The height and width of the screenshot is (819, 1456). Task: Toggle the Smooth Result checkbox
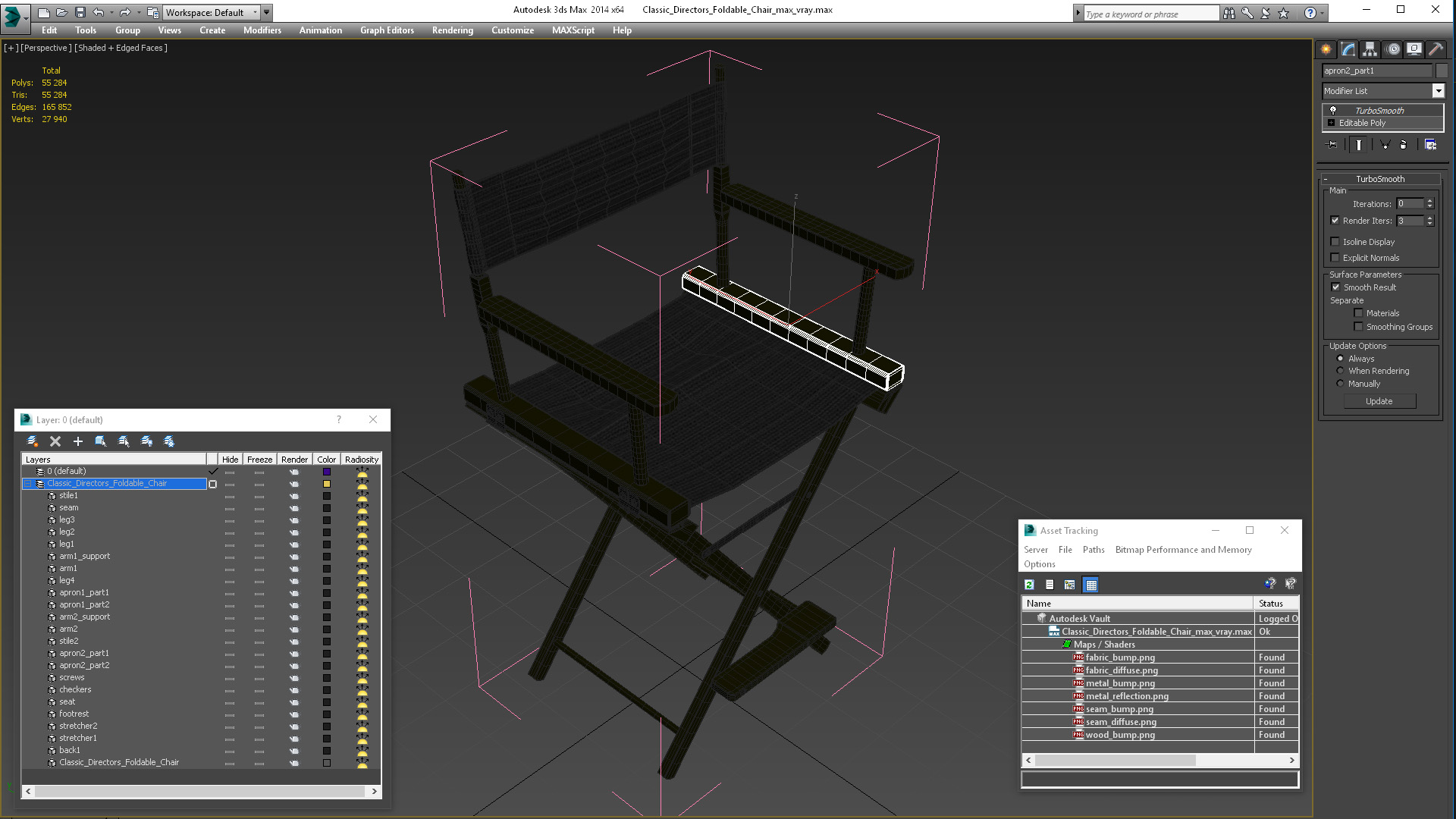point(1337,287)
